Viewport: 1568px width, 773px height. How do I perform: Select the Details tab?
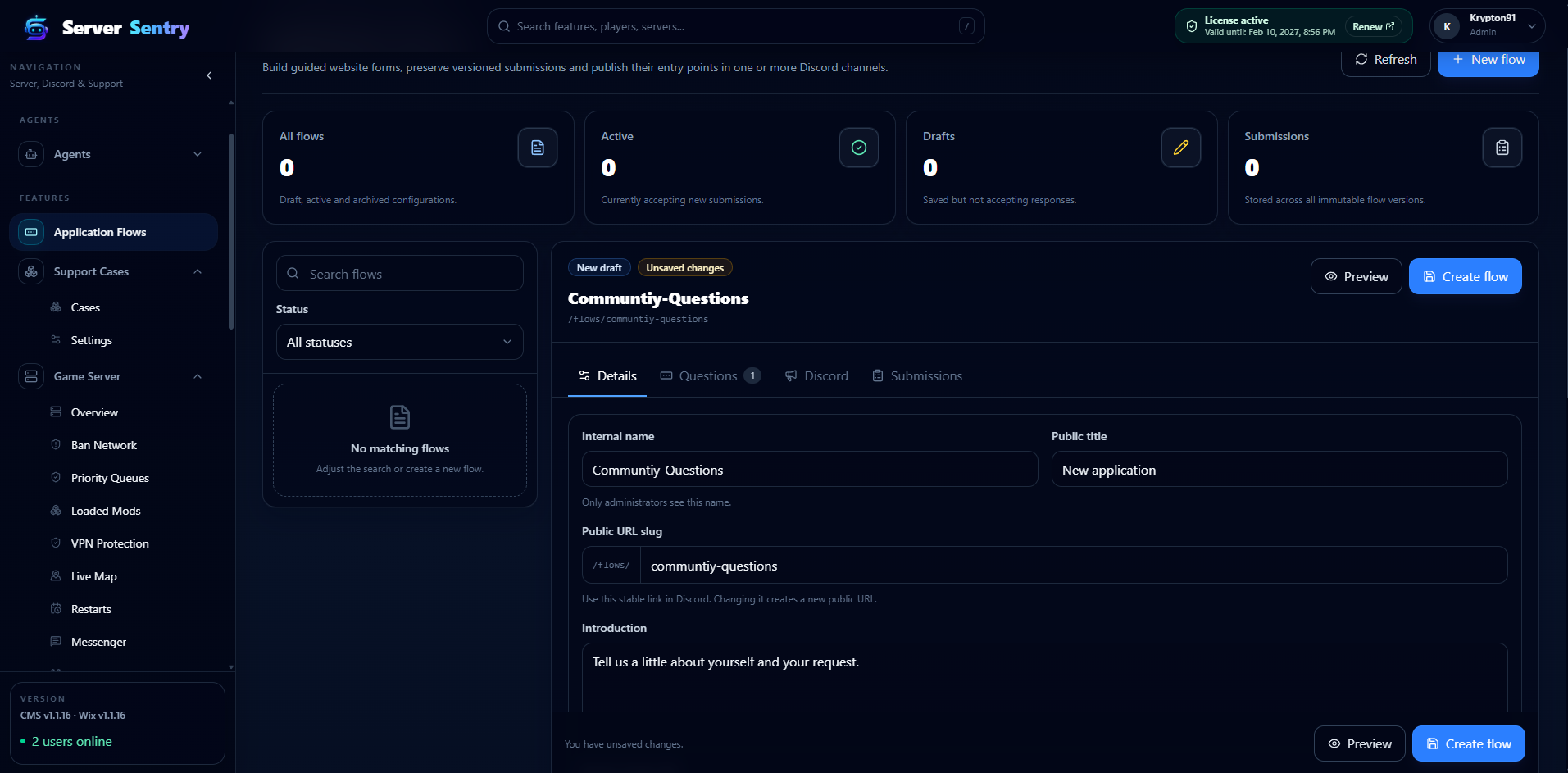point(607,375)
